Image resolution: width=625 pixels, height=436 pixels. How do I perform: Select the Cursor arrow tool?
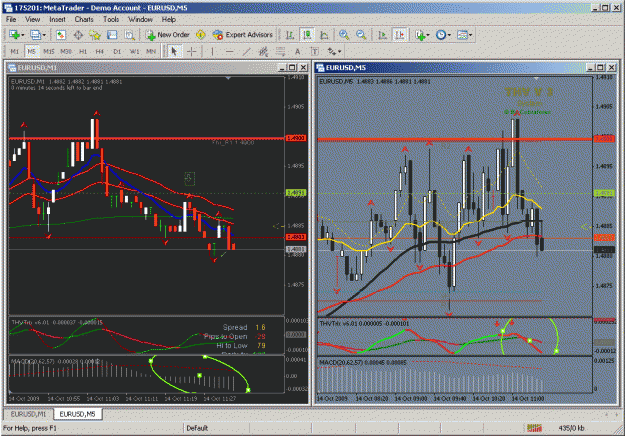[x=174, y=51]
